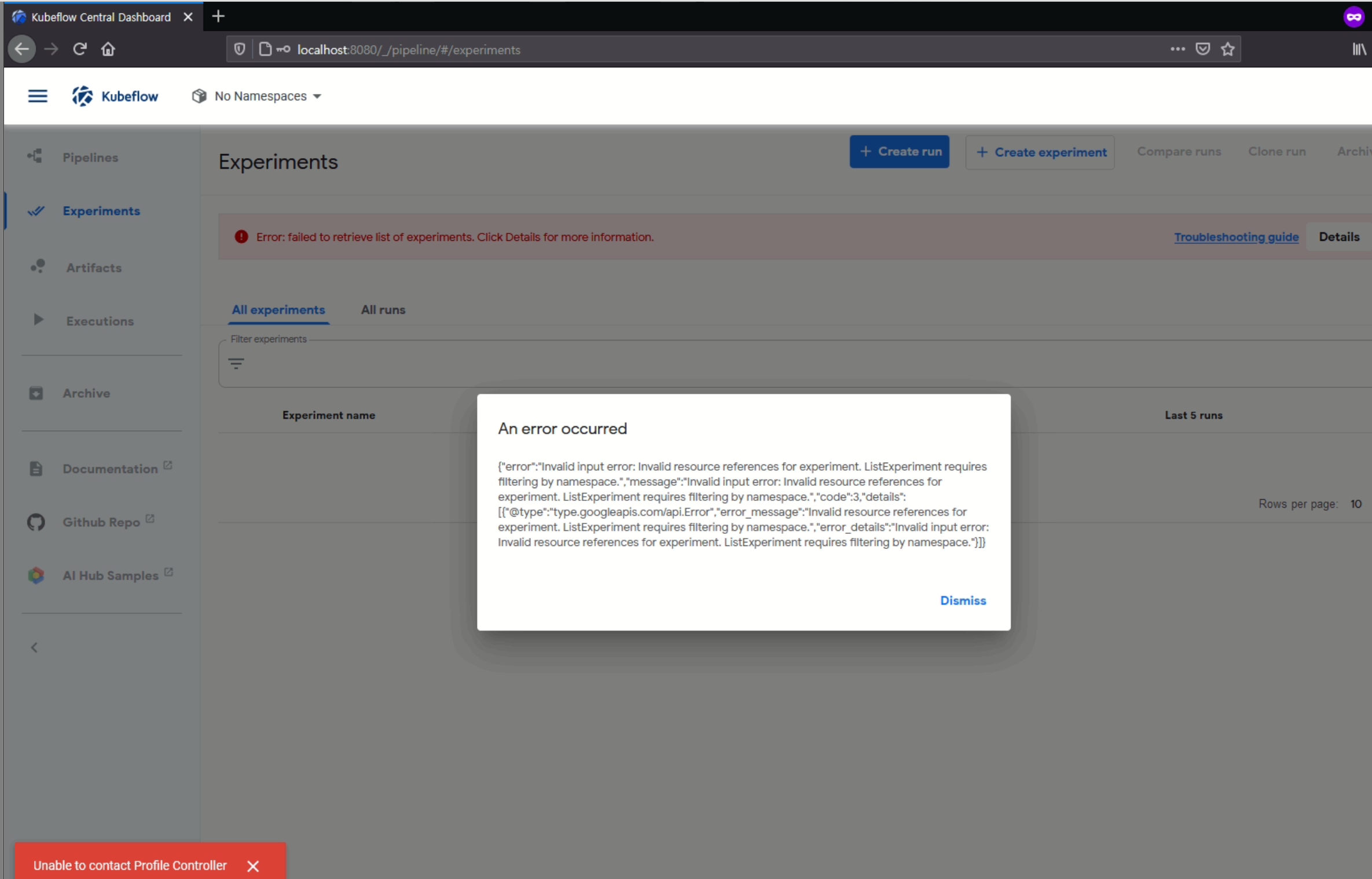Toggle the tracking protection shield icon
Image resolution: width=1372 pixels, height=879 pixels.
[239, 49]
